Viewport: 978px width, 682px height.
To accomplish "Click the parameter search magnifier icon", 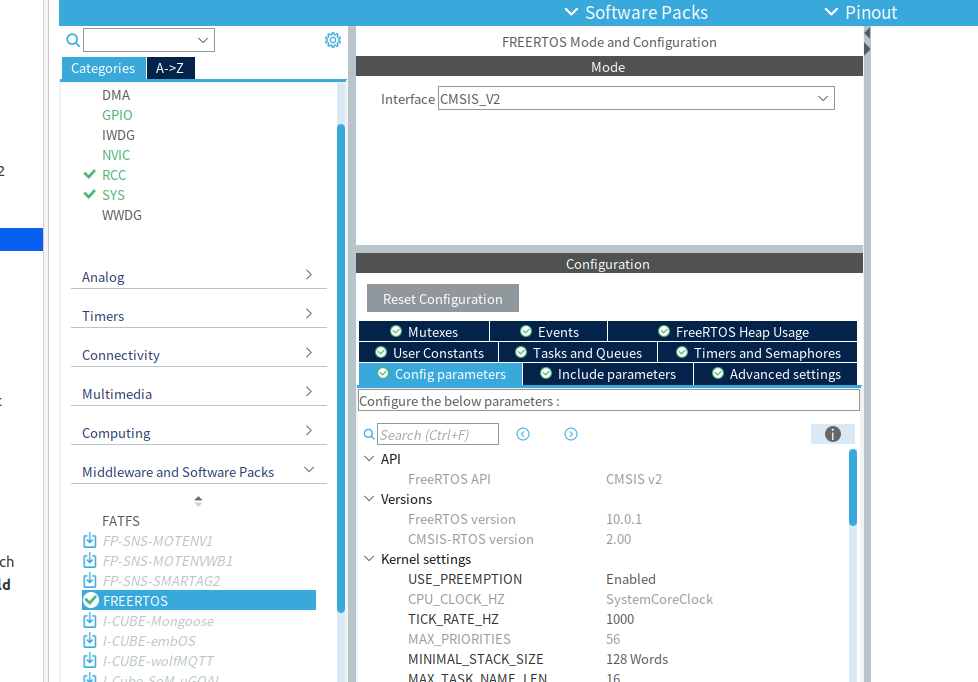I will tap(369, 434).
